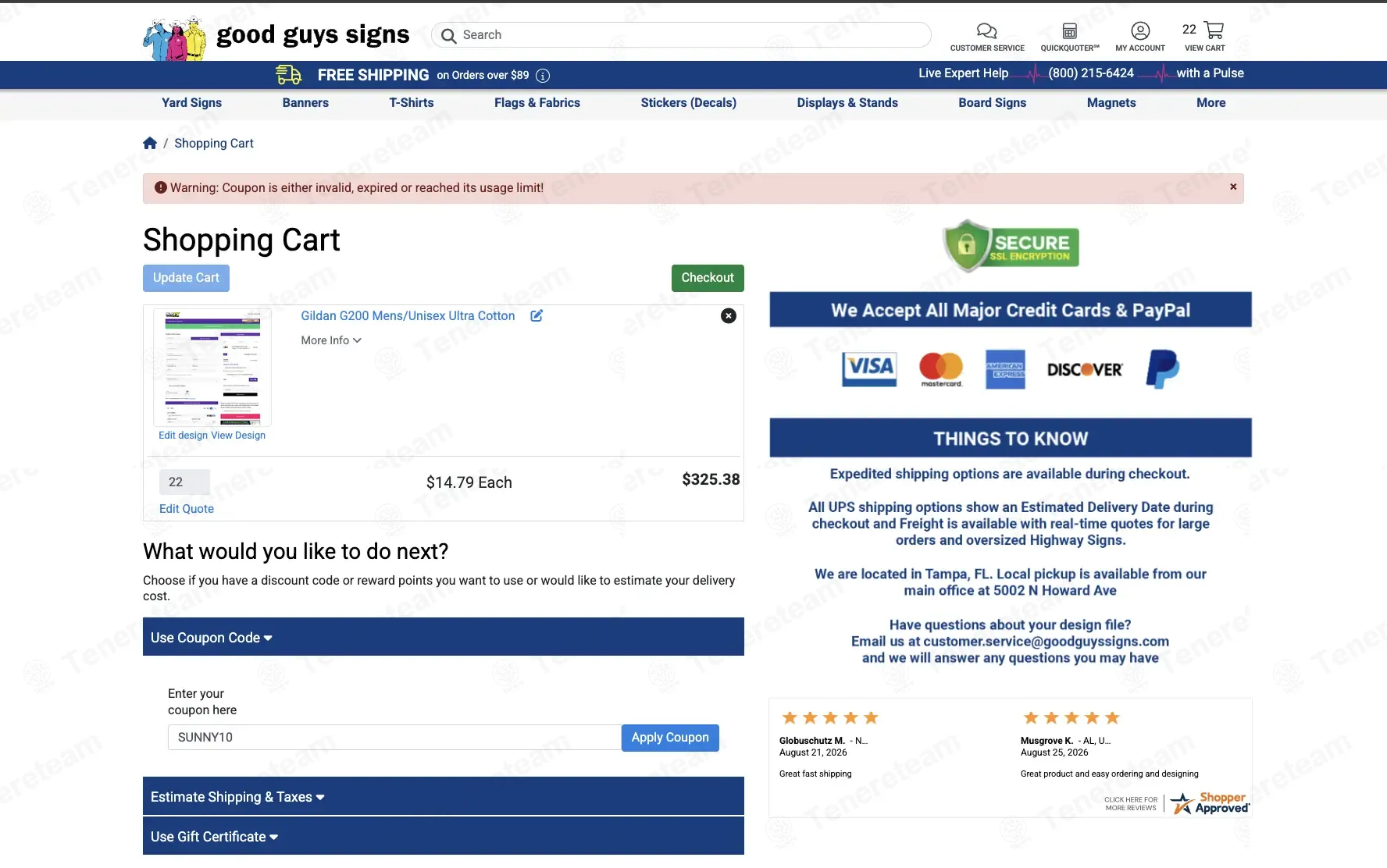The image size is (1387, 868).
Task: Remove Gildan item with the X icon
Action: pos(728,315)
